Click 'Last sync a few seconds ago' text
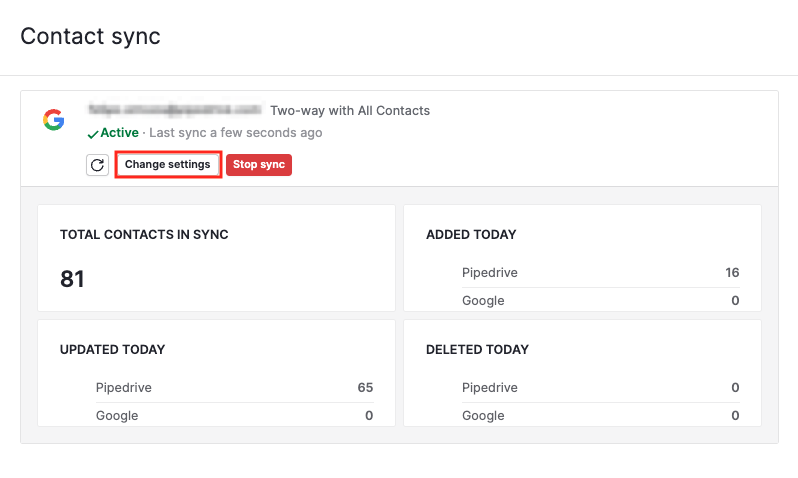The width and height of the screenshot is (798, 478). point(236,133)
